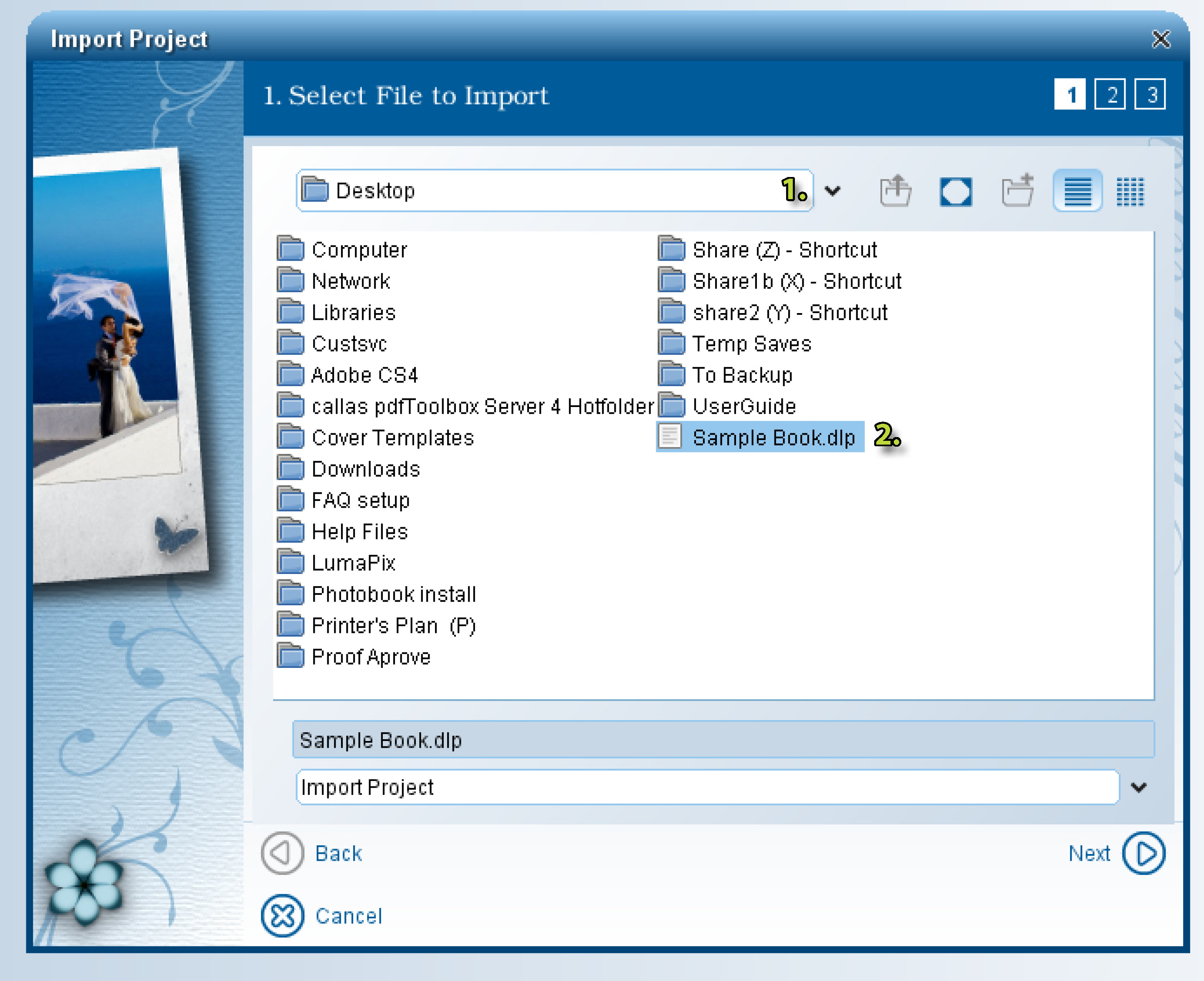Click the Adobe CS4 folder icon
Viewport: 1204px width, 981px height.
coord(291,374)
